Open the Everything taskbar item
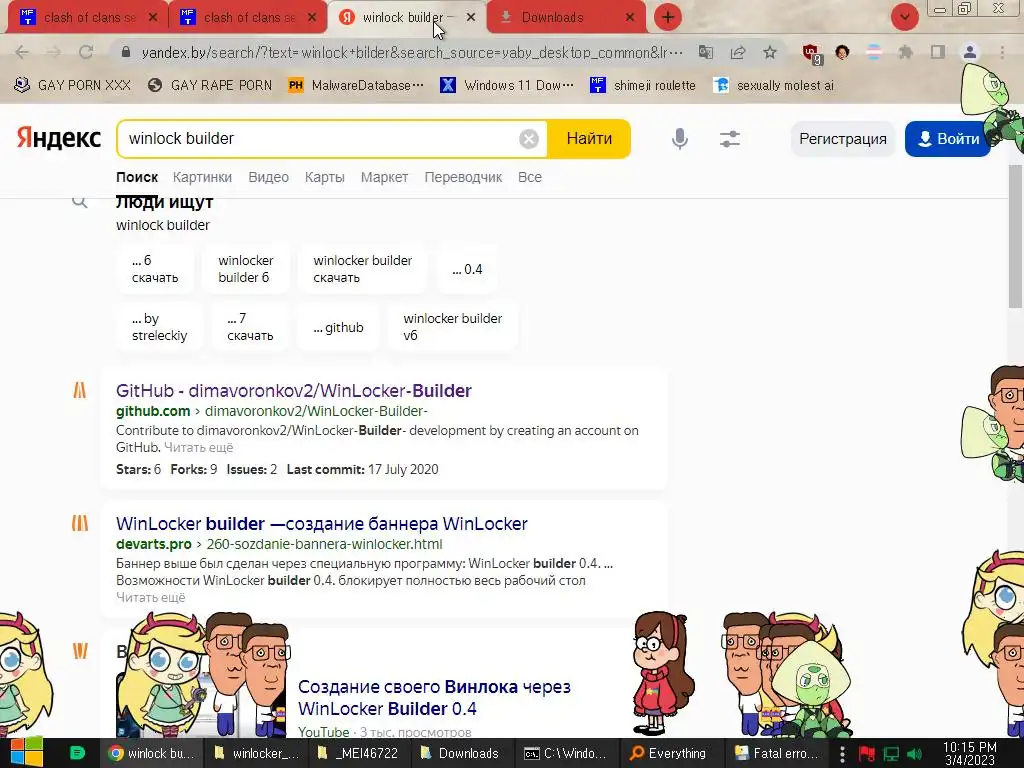 click(x=667, y=753)
